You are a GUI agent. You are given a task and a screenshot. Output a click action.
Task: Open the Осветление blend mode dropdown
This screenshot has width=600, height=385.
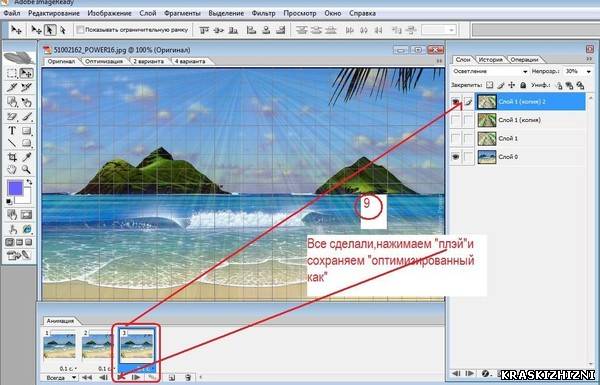[x=490, y=72]
